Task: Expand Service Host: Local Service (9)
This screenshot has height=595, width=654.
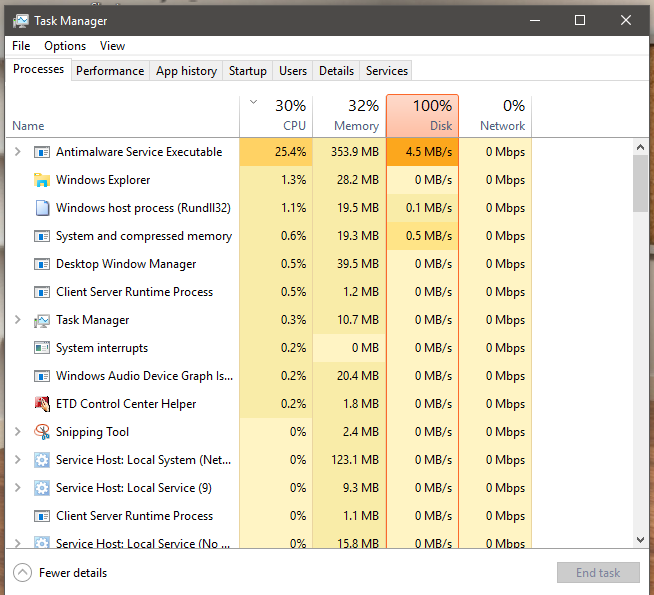Action: pyautogui.click(x=18, y=487)
